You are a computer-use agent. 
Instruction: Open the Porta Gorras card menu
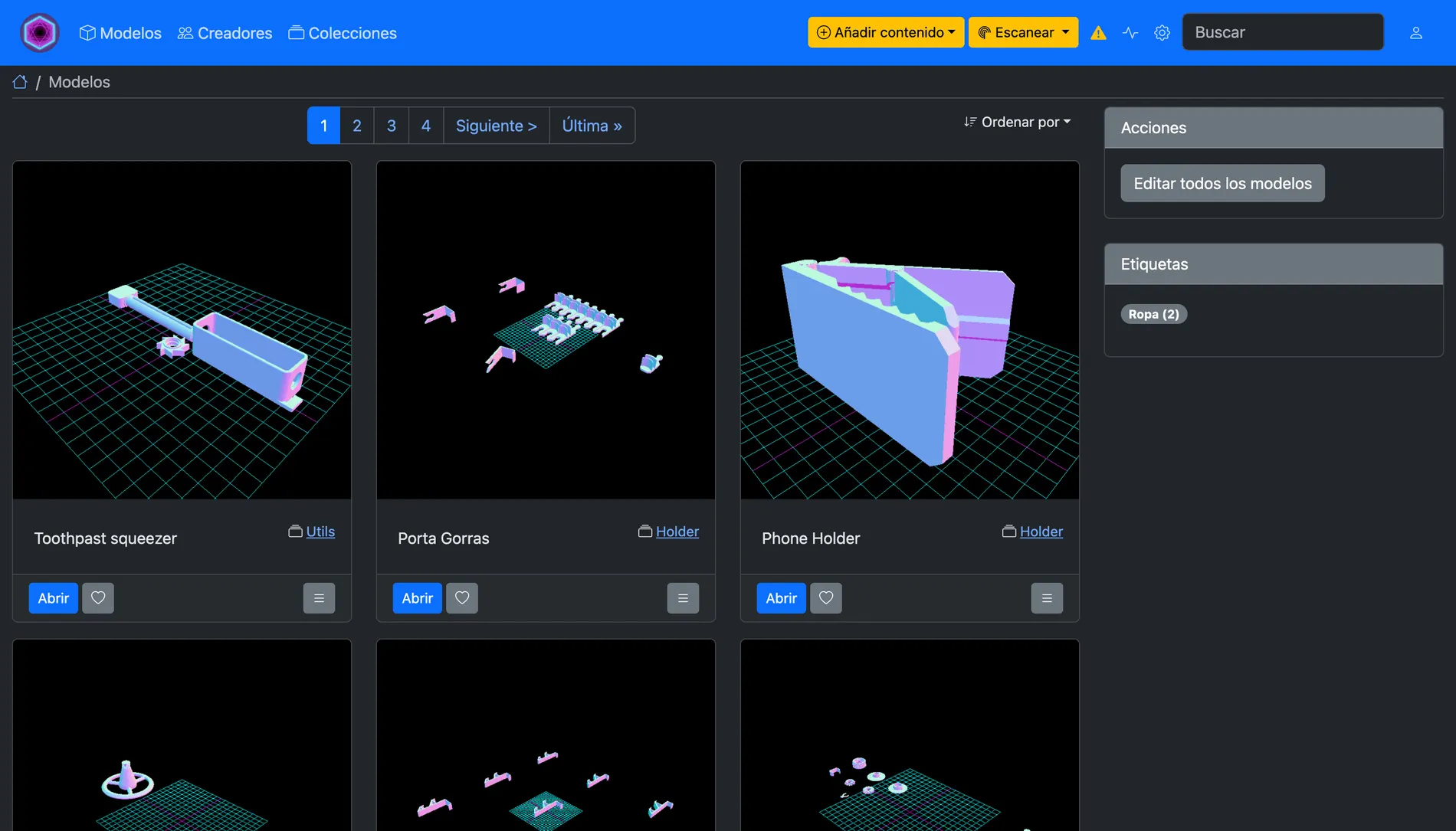click(683, 598)
